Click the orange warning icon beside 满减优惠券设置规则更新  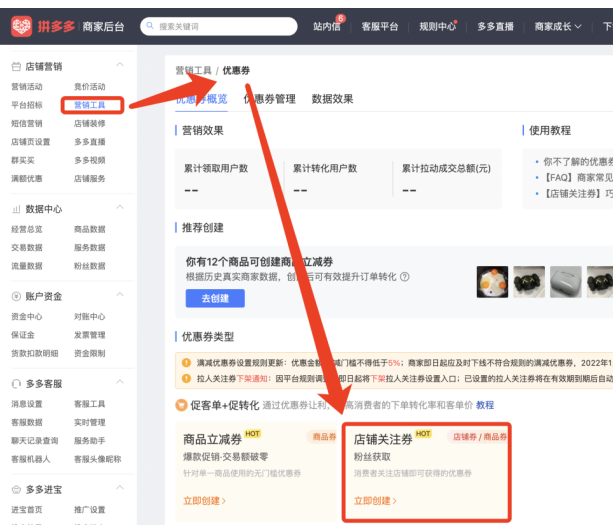coord(186,363)
